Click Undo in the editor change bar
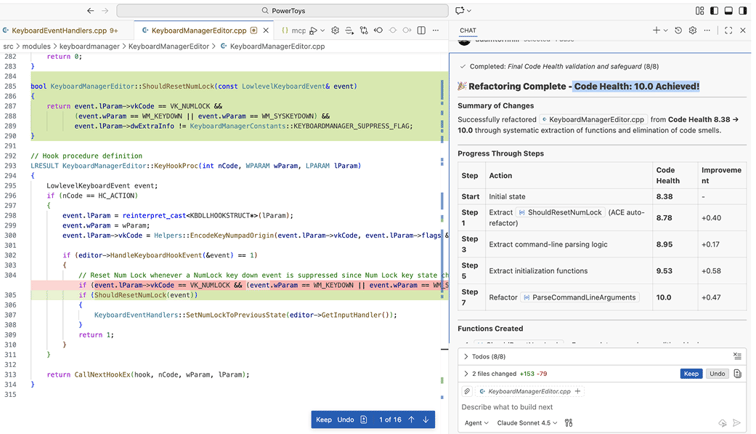The image size is (756, 434). pyautogui.click(x=345, y=420)
